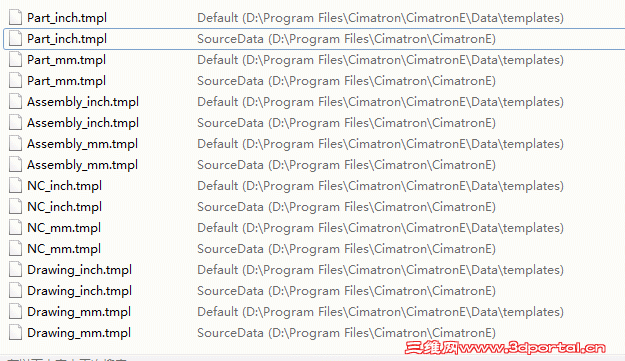The width and height of the screenshot is (625, 361).
Task: Click file icon of Part_inch.tmpl in Default
Action: click(15, 18)
